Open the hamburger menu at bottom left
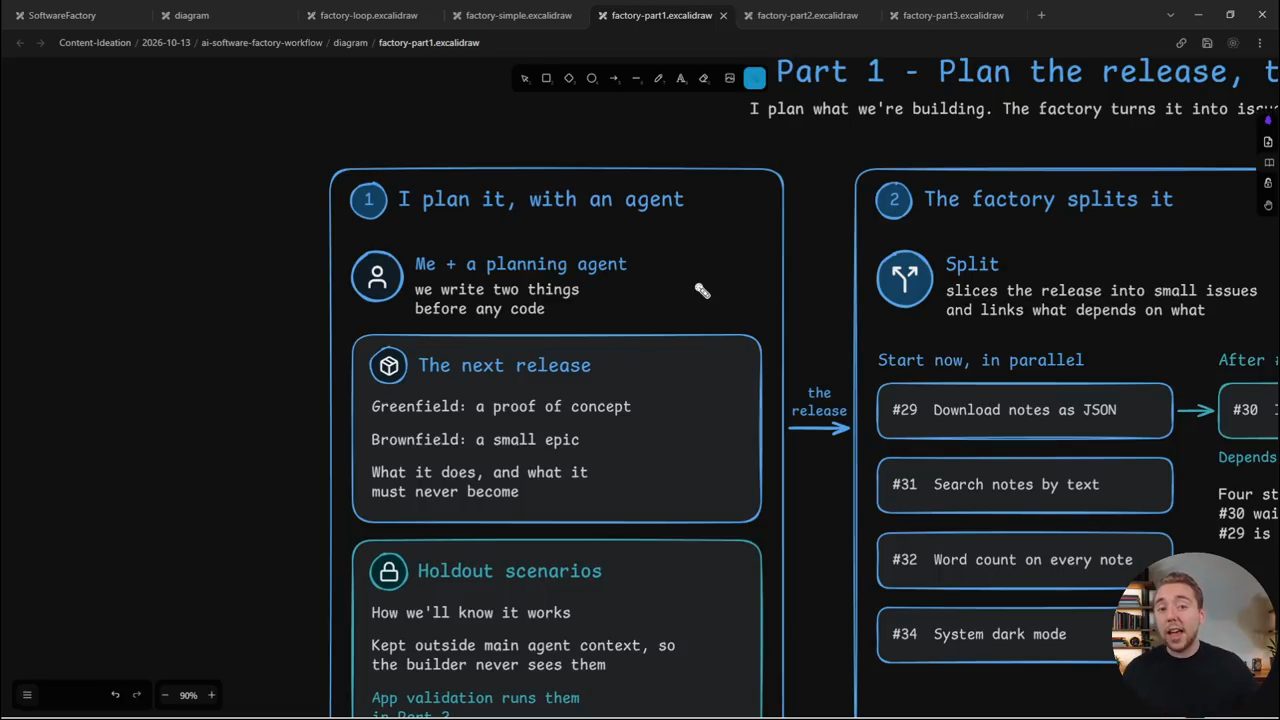Viewport: 1280px width, 720px height. pos(27,695)
